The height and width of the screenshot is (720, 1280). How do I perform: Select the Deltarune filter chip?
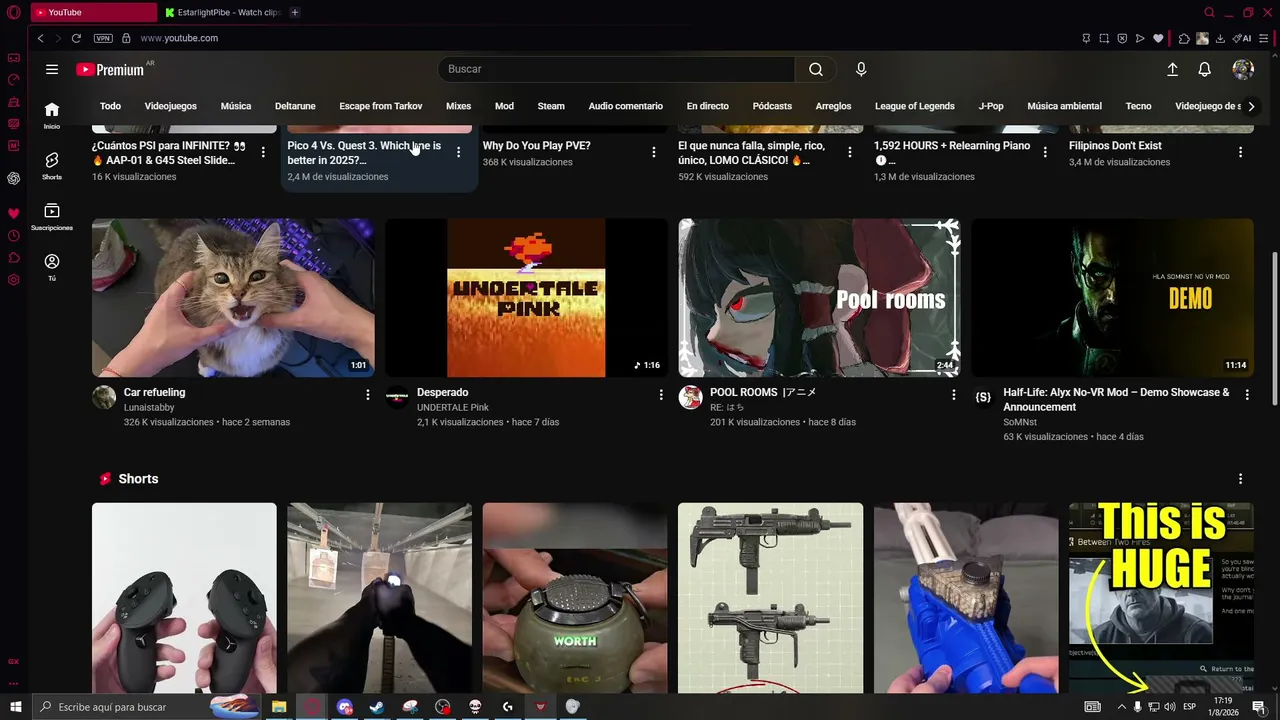295,106
